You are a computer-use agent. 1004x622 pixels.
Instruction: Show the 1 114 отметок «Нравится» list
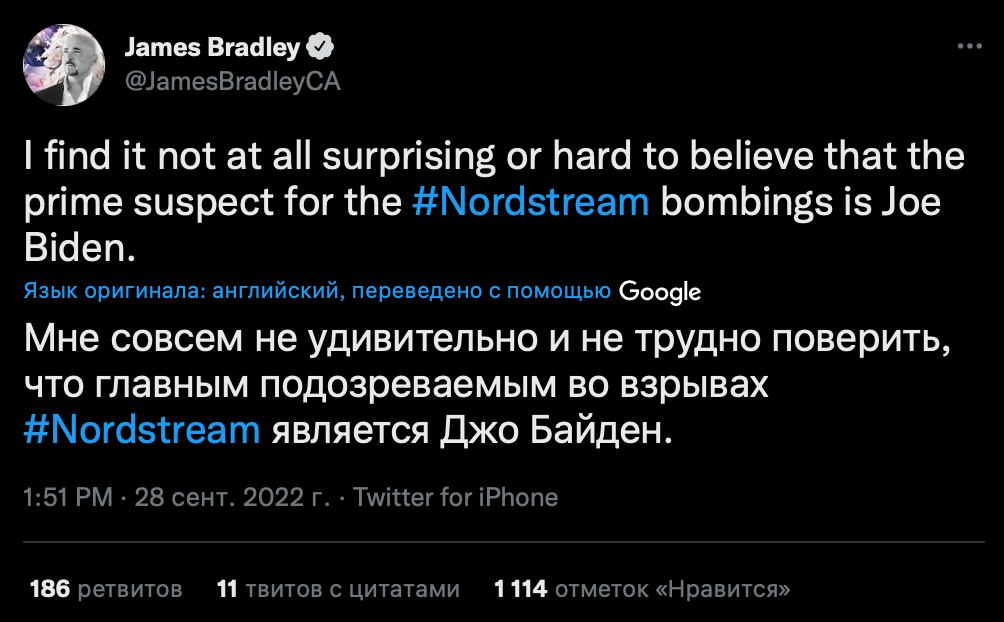pyautogui.click(x=643, y=589)
